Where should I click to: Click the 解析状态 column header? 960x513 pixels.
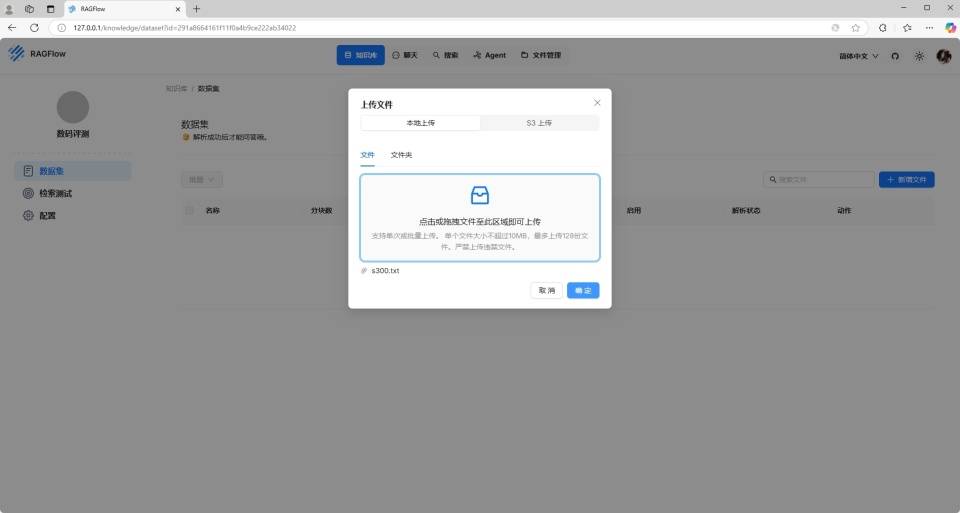(746, 211)
